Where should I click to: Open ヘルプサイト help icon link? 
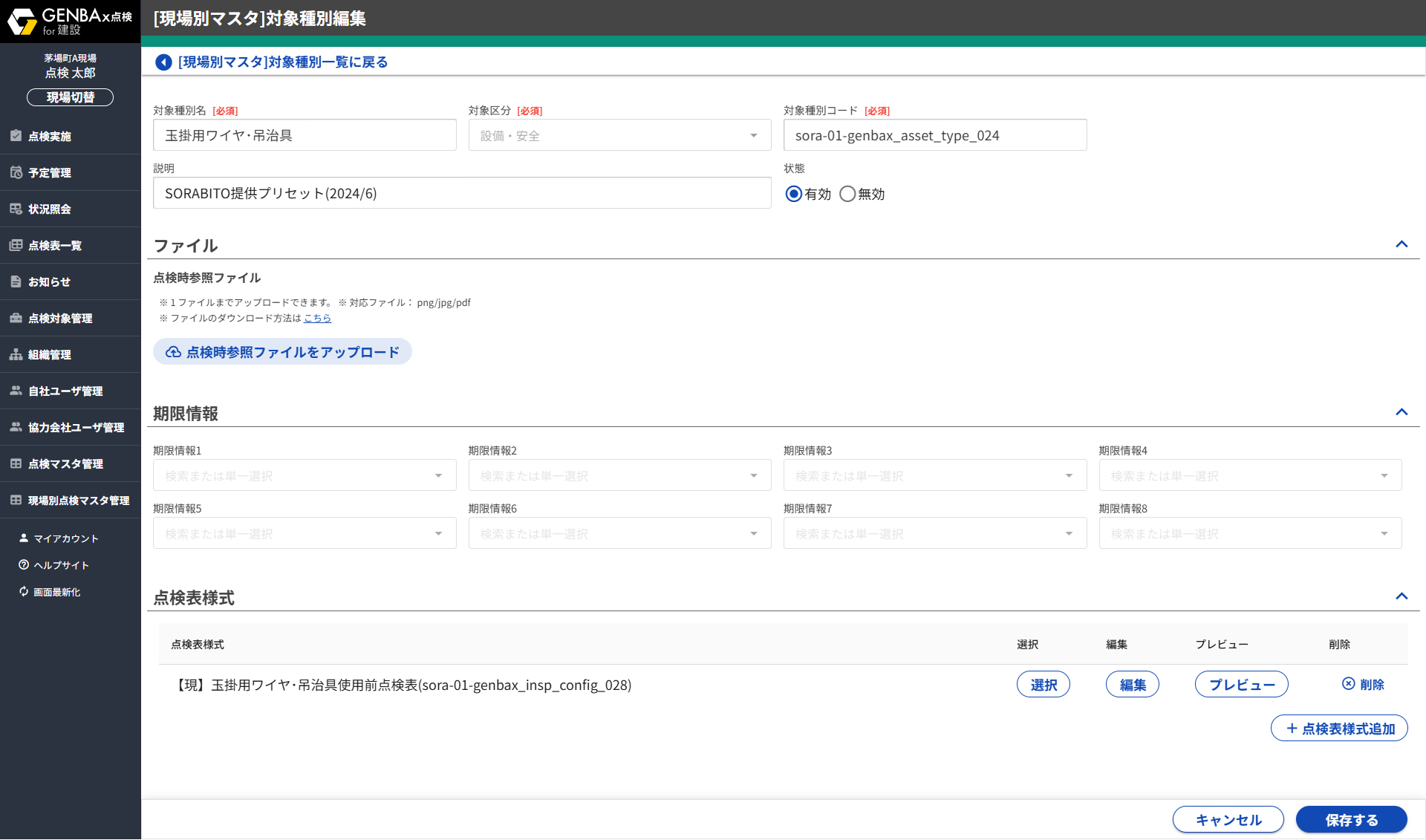pos(24,565)
